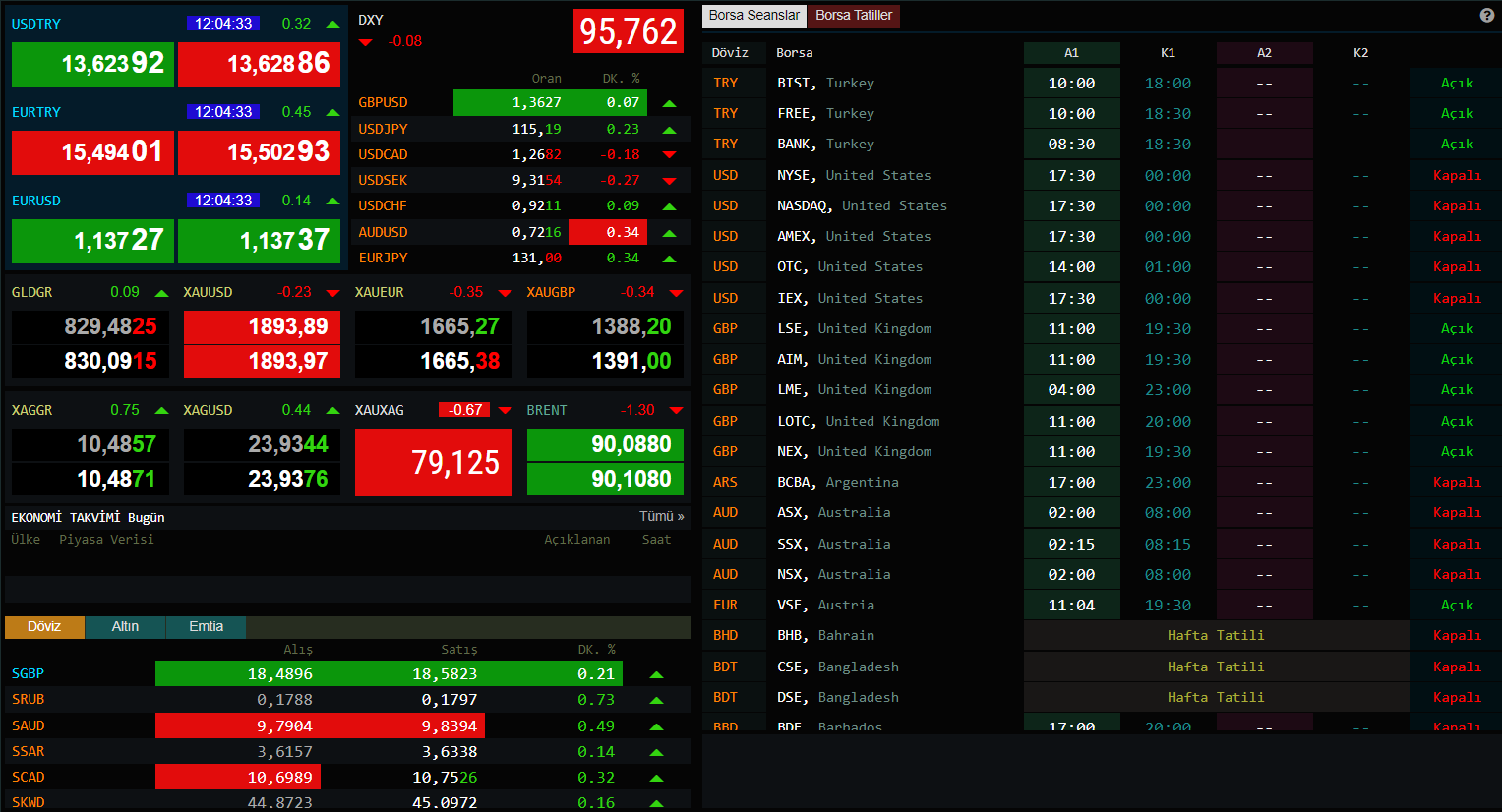Click the red down arrow next to XAUUSD
The height and width of the screenshot is (812, 1502).
[x=332, y=293]
